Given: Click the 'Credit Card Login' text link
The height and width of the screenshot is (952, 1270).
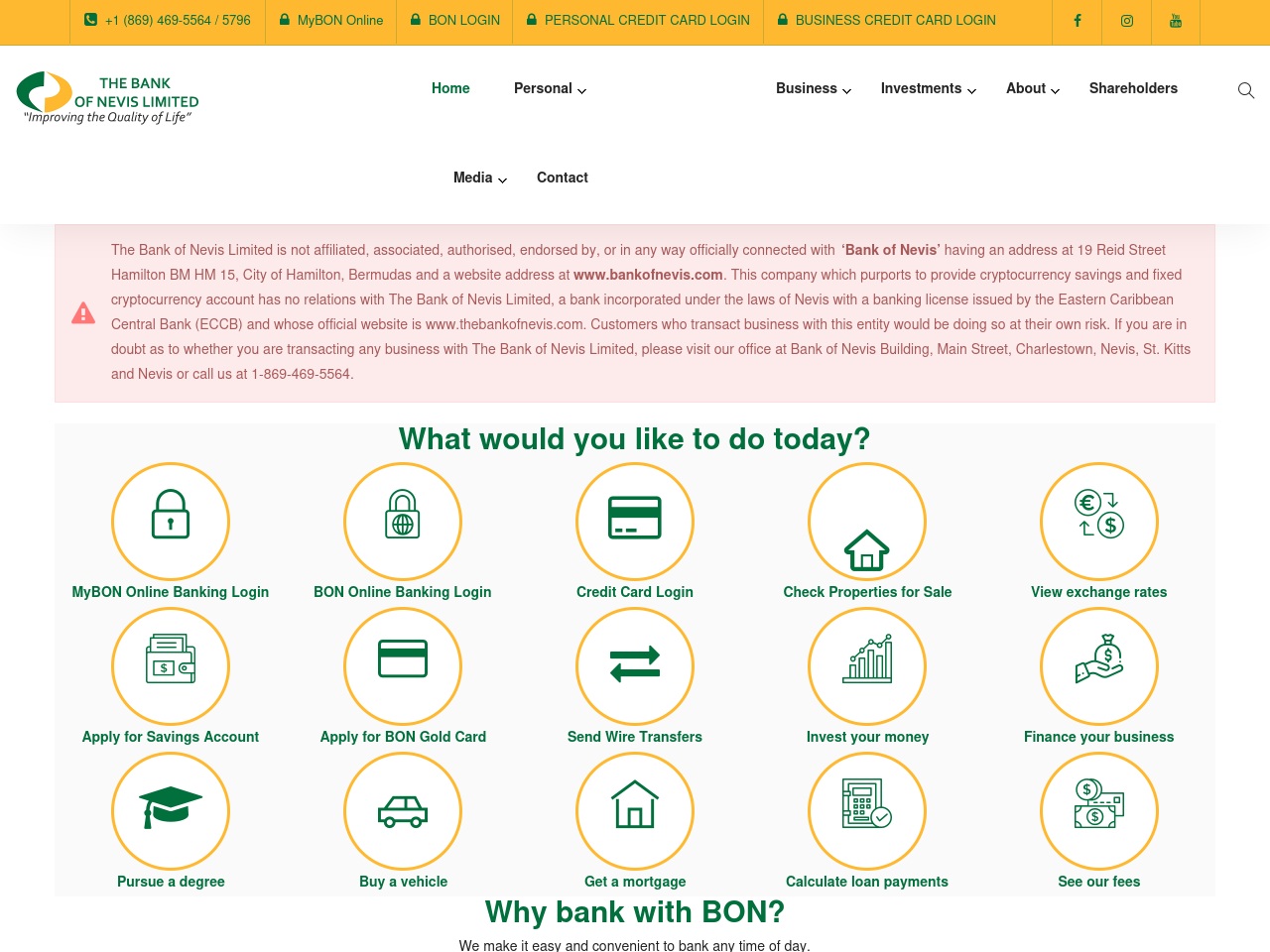Looking at the screenshot, I should [635, 592].
